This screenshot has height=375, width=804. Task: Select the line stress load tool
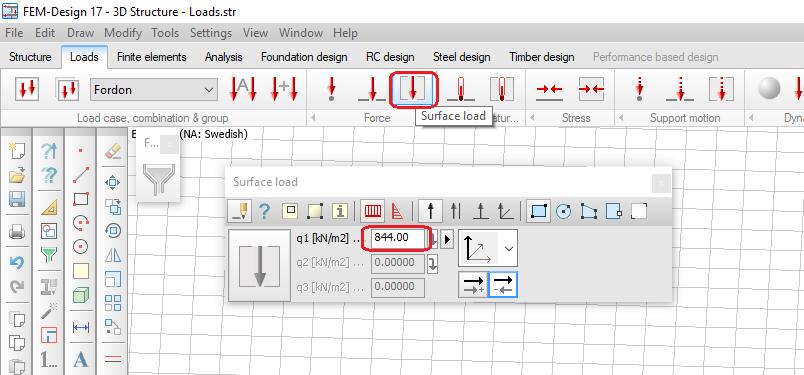[549, 90]
